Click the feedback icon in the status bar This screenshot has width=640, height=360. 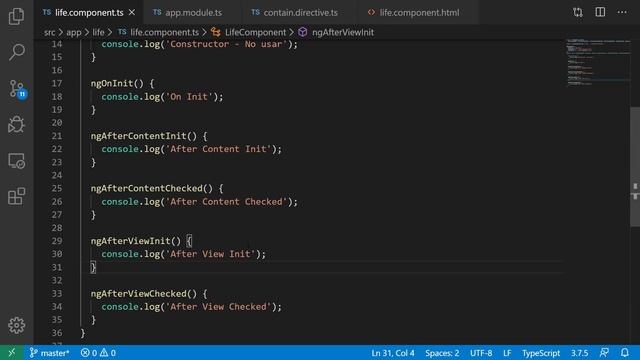pyautogui.click(x=604, y=353)
